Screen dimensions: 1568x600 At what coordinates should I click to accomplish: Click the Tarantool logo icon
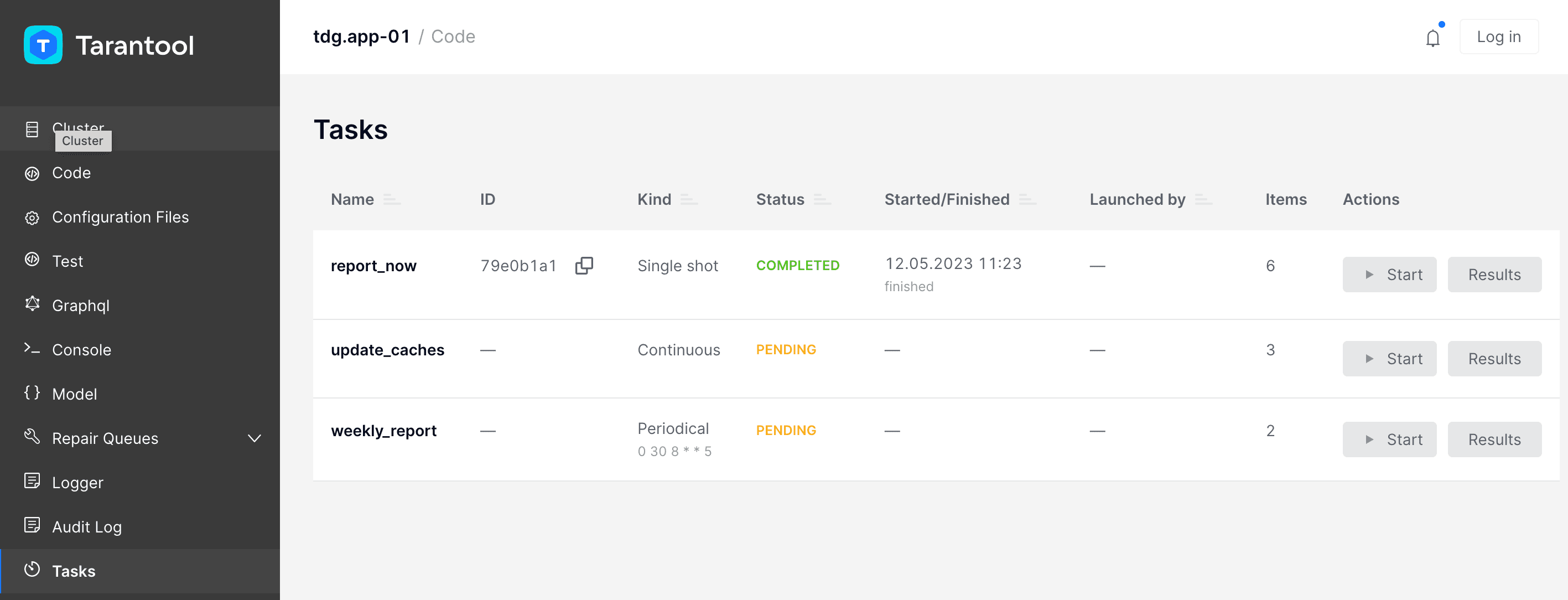pyautogui.click(x=43, y=45)
